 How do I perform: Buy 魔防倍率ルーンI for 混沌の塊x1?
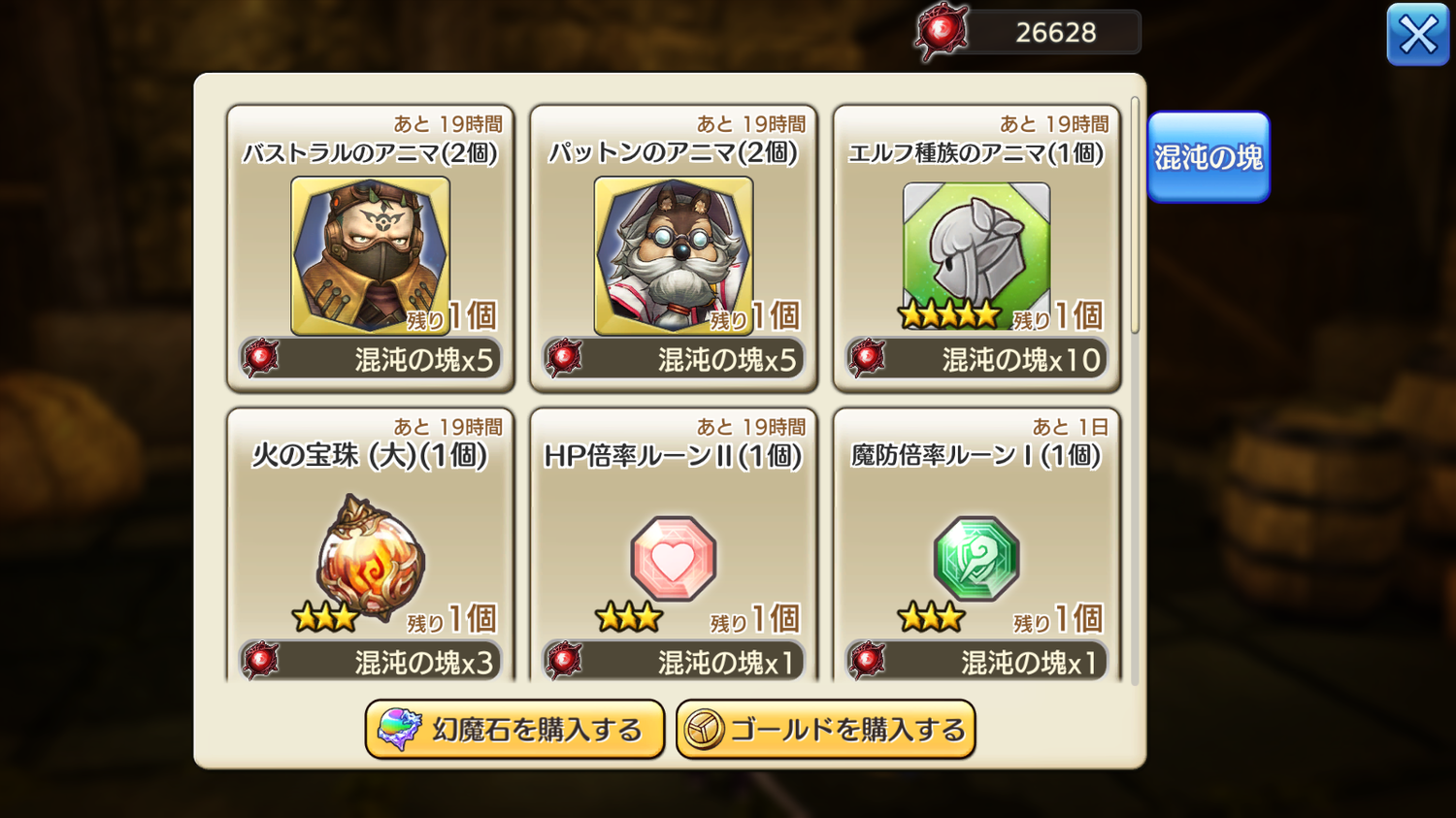tap(976, 661)
